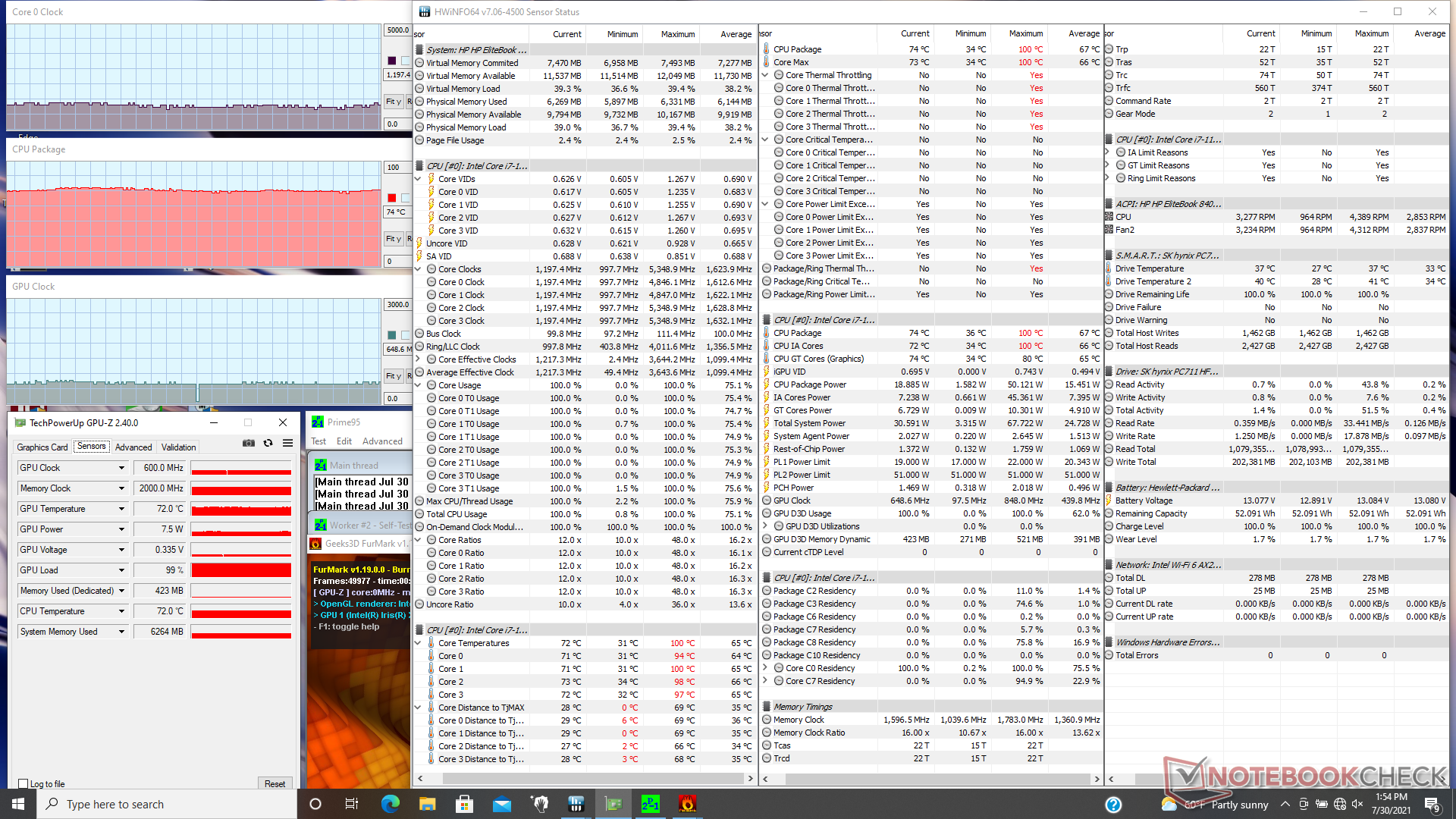The height and width of the screenshot is (819, 1456).
Task: Open the GPU-Z hamburger menu icon
Action: pos(287,443)
